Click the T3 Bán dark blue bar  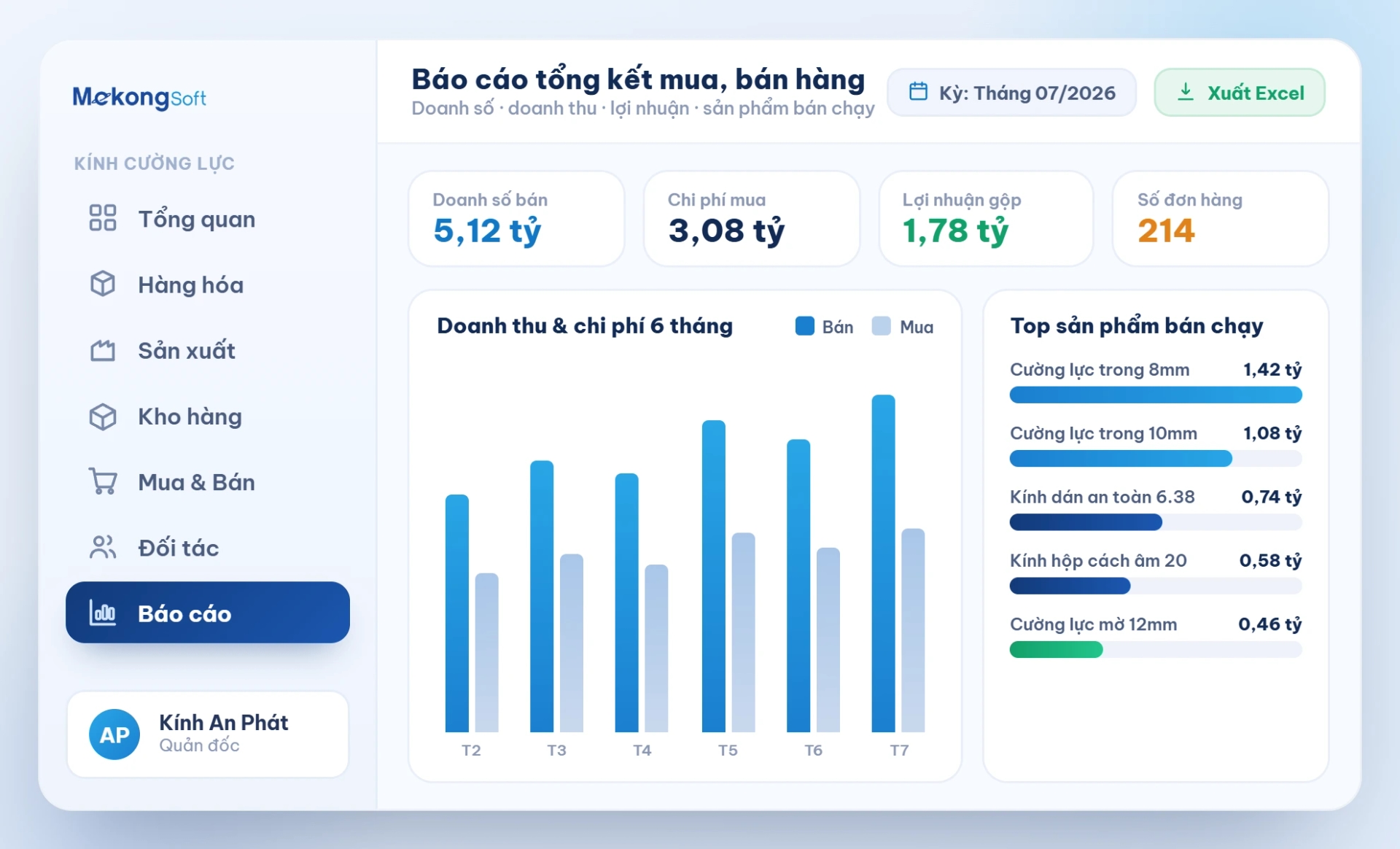pyautogui.click(x=542, y=597)
